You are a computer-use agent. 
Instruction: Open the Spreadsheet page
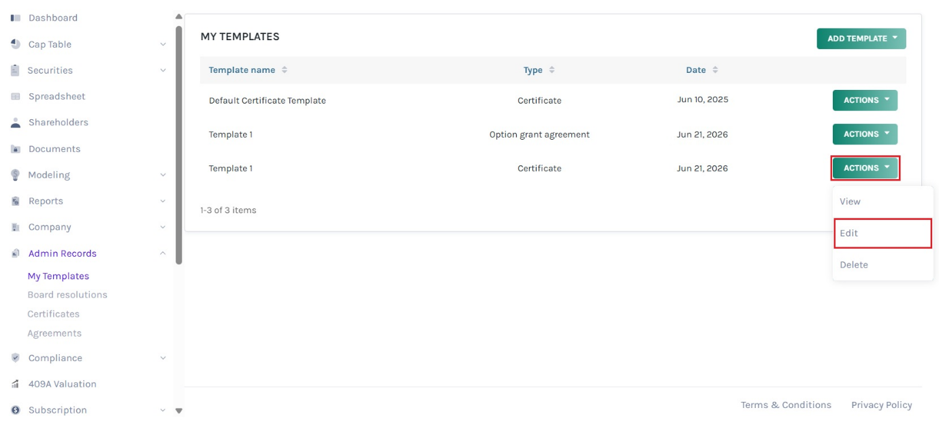(x=56, y=96)
